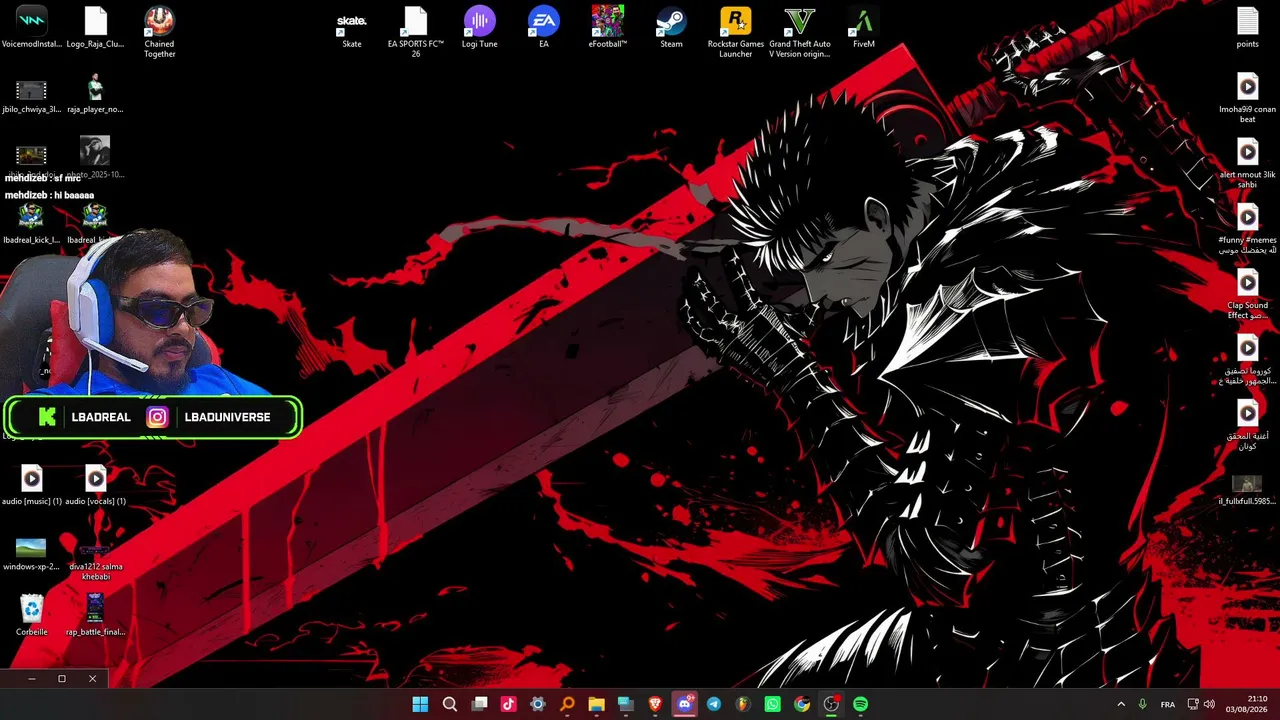Open network and volume quick settings
1280x720 pixels.
(x=1201, y=704)
